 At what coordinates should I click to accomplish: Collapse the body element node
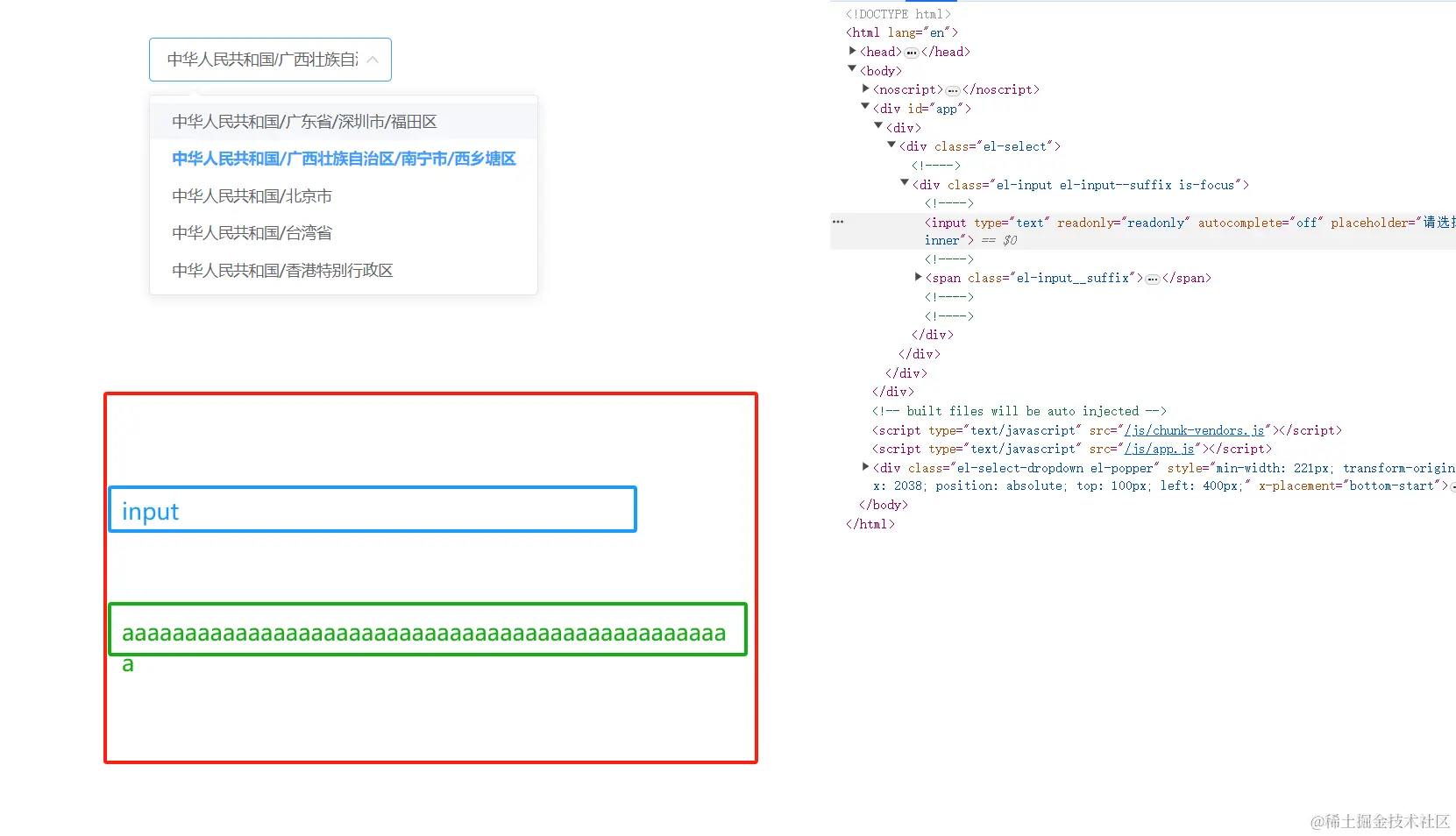852,68
